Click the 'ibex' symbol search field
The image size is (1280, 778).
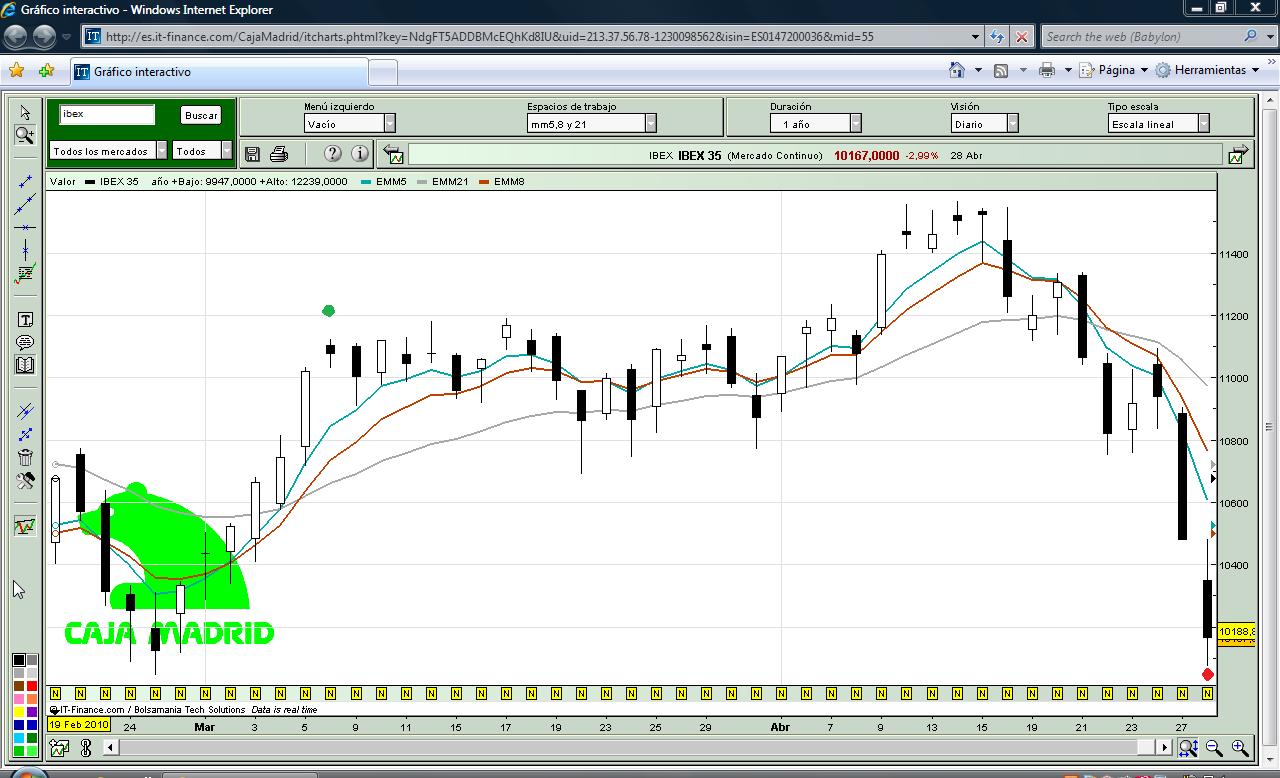tap(107, 114)
